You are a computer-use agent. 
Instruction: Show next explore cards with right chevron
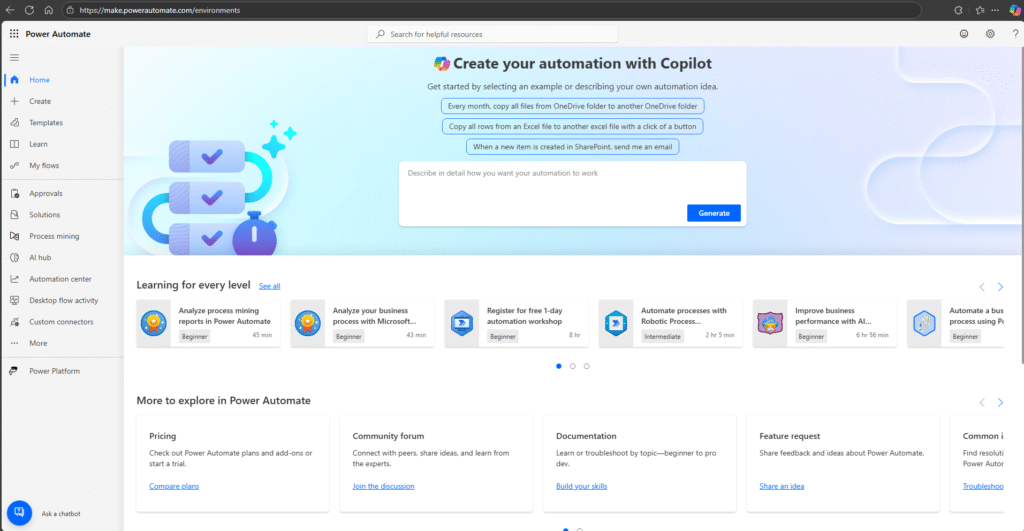(x=1000, y=402)
